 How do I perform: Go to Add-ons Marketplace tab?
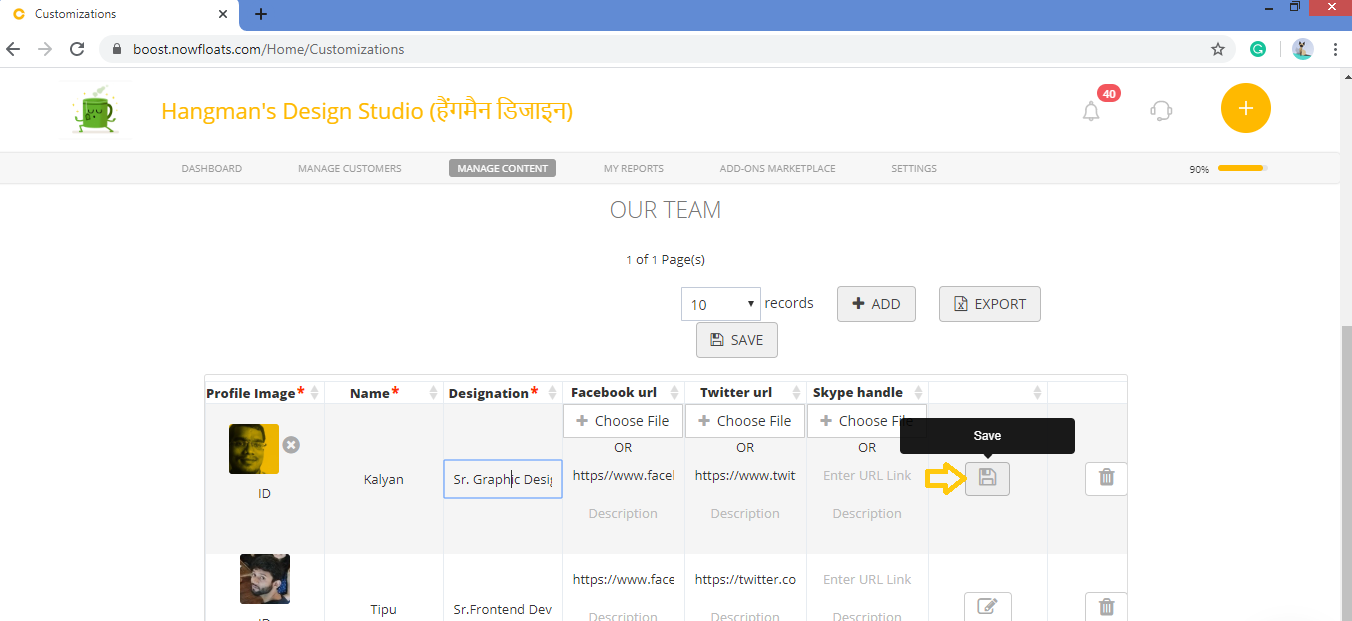[x=777, y=168]
